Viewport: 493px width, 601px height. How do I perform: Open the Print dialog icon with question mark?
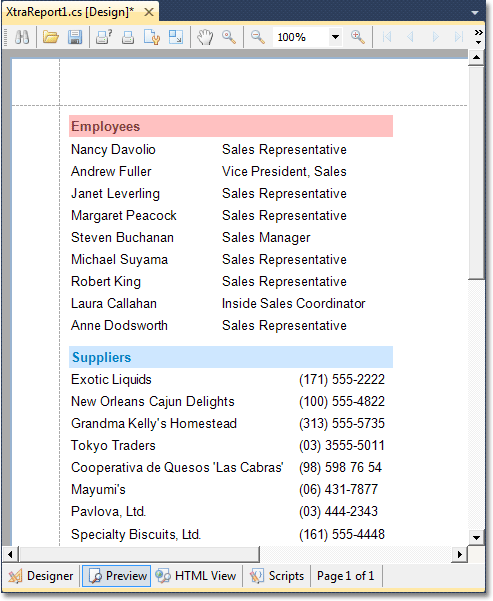tap(104, 37)
